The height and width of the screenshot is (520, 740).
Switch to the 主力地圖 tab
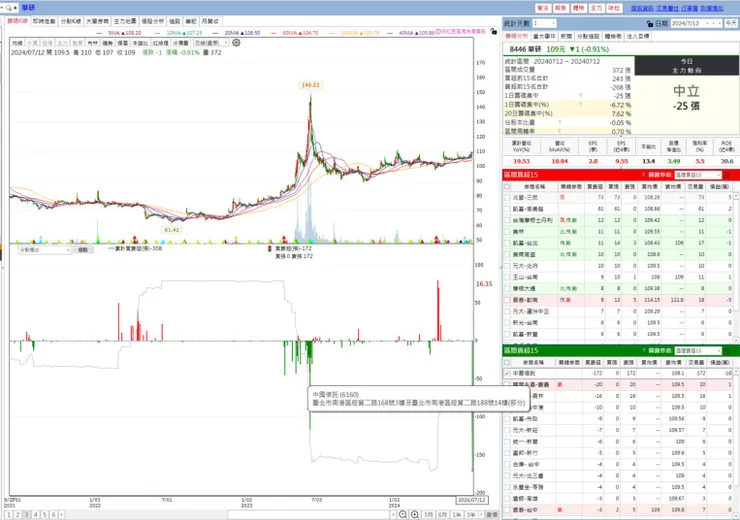(x=125, y=21)
